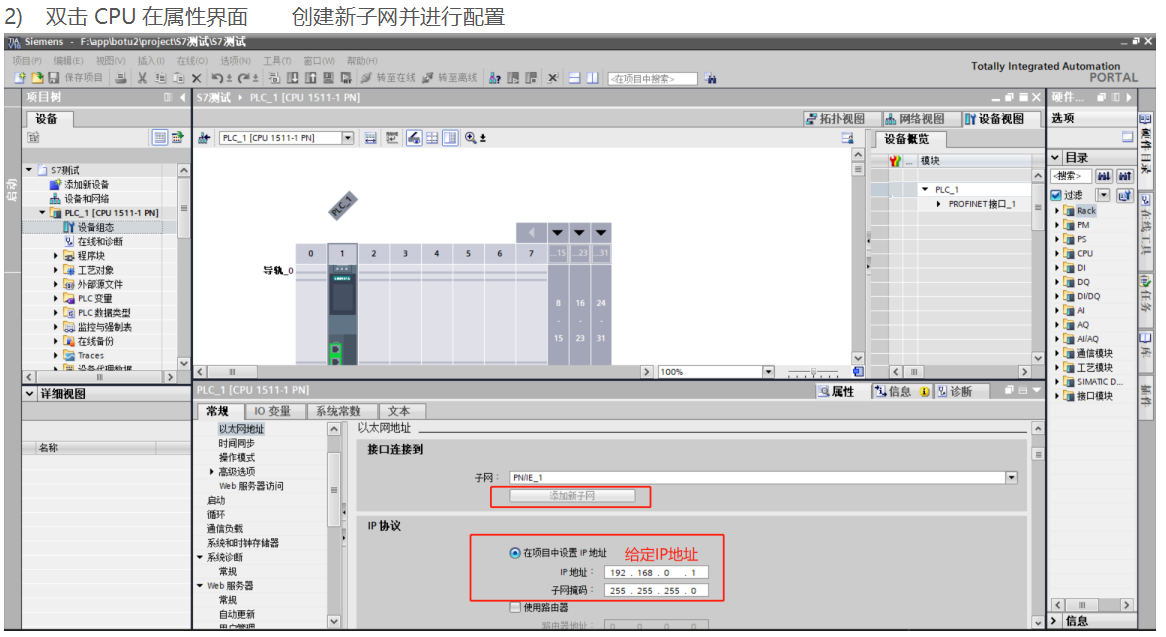This screenshot has height=637, width=1166.
Task: Click the Undo arrow icon
Action: [x=217, y=78]
